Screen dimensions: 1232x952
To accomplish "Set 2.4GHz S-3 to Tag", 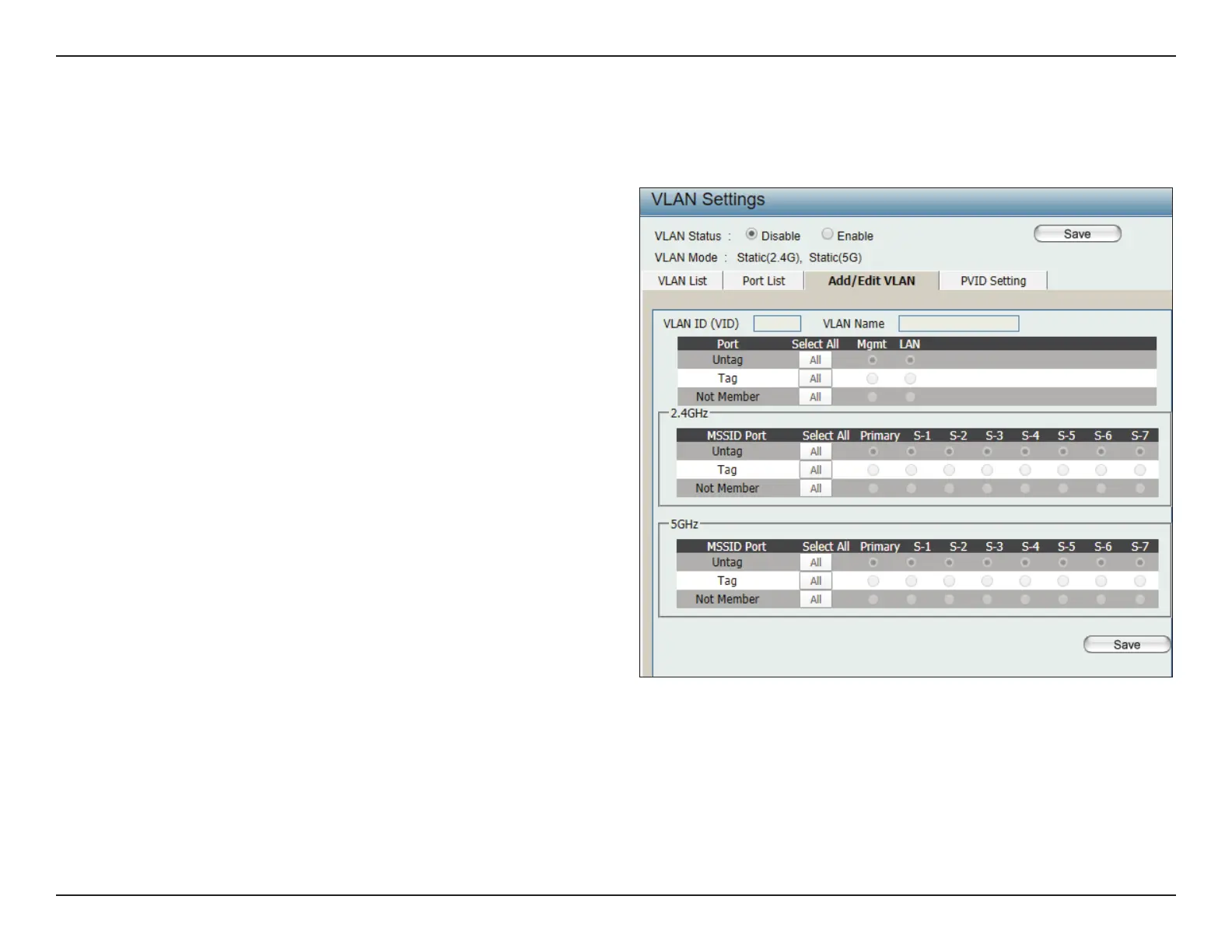I will point(987,470).
